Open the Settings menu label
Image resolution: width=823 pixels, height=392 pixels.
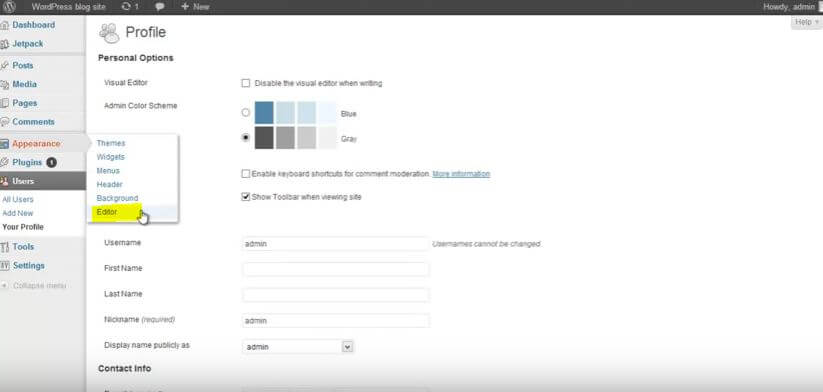coord(29,266)
